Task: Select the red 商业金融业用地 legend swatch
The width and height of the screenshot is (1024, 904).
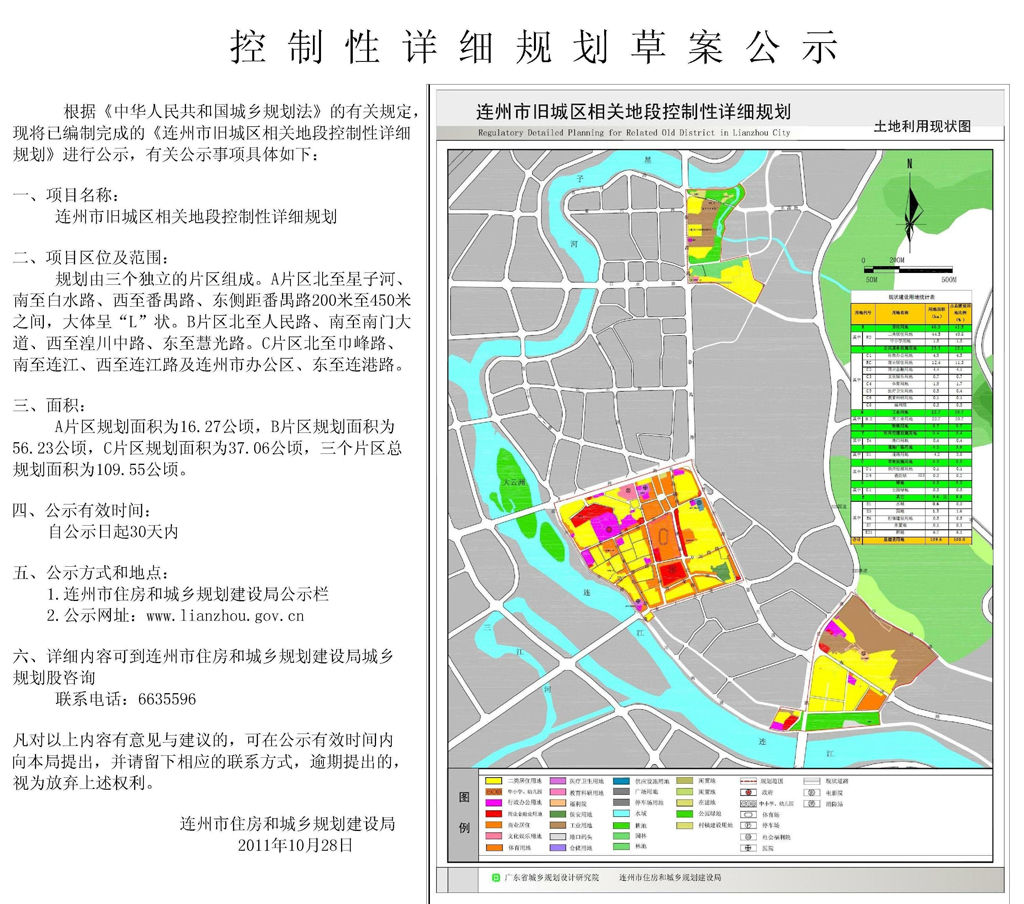Action: coord(493,813)
